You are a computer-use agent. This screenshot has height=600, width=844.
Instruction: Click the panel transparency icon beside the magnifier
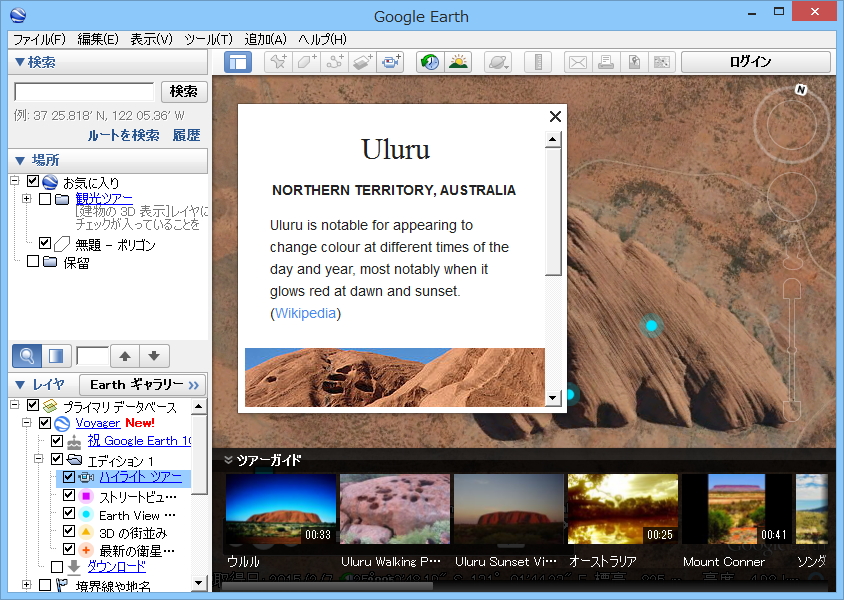pyautogui.click(x=56, y=356)
